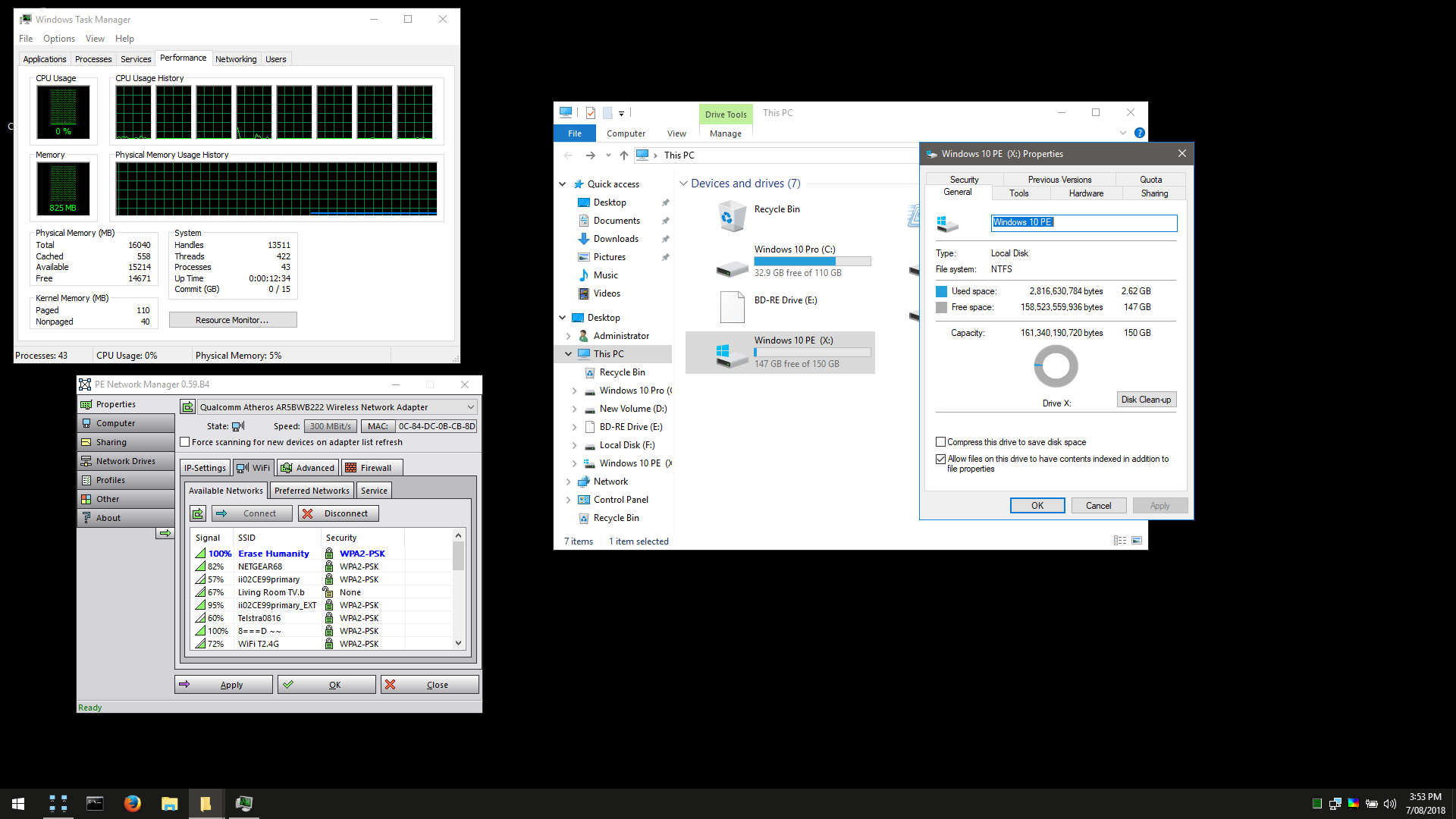Click the Properties quick access toolbar icon
Image resolution: width=1456 pixels, height=819 pixels.
pos(591,113)
